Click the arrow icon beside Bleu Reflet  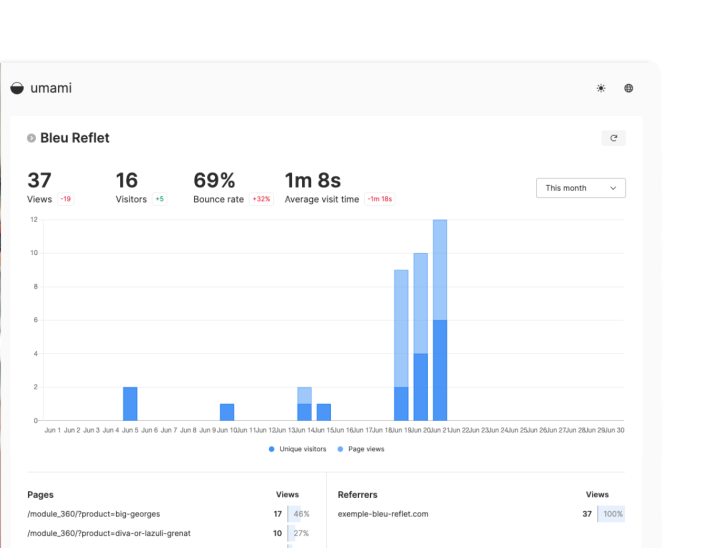pyautogui.click(x=32, y=138)
